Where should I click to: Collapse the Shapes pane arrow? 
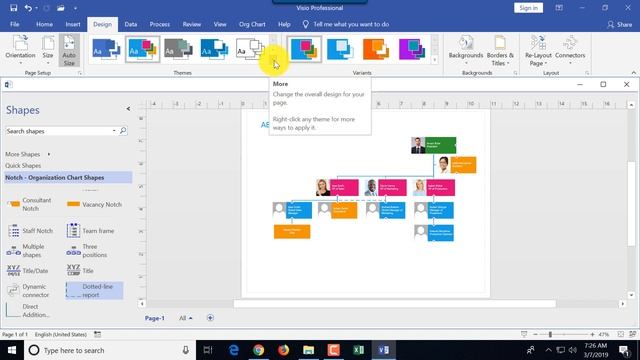click(x=128, y=109)
